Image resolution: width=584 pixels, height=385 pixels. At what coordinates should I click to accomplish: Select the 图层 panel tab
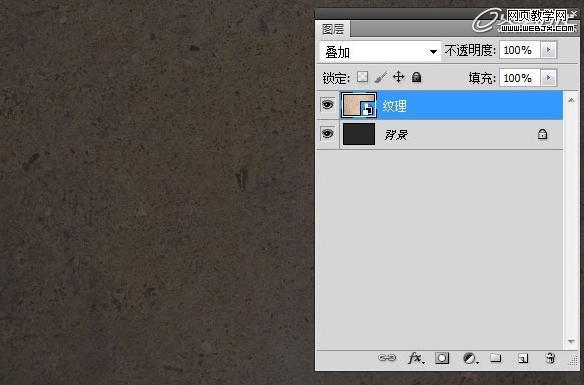point(333,29)
